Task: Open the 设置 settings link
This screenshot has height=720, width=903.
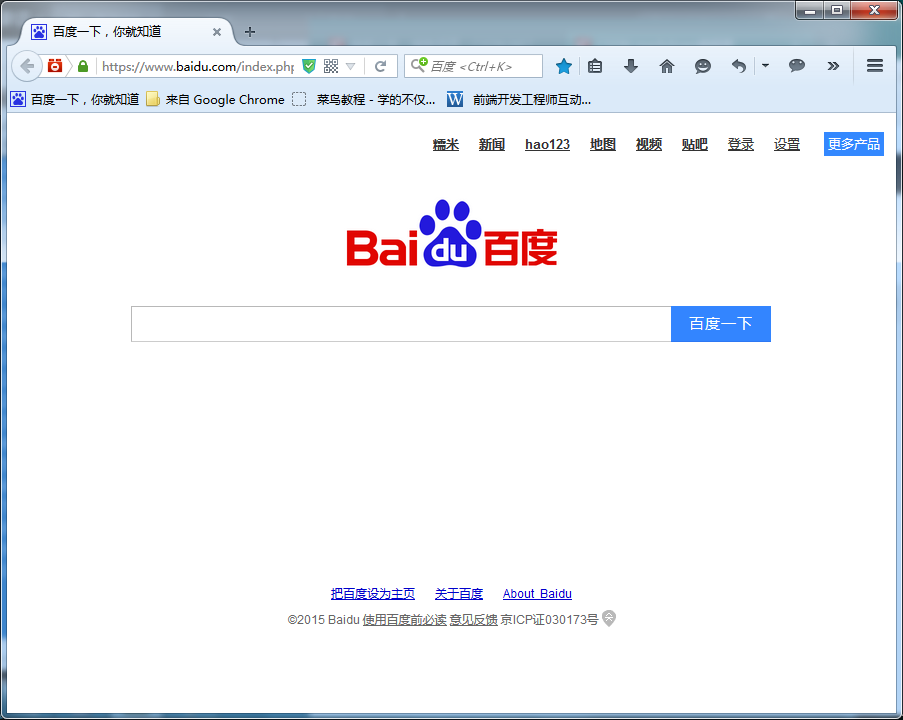Action: (787, 145)
